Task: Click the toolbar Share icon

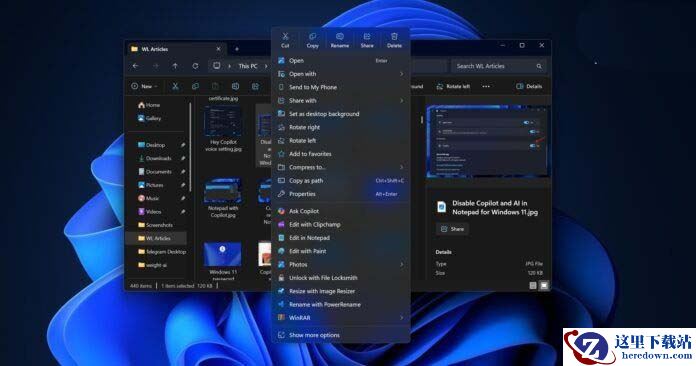Action: click(x=255, y=87)
